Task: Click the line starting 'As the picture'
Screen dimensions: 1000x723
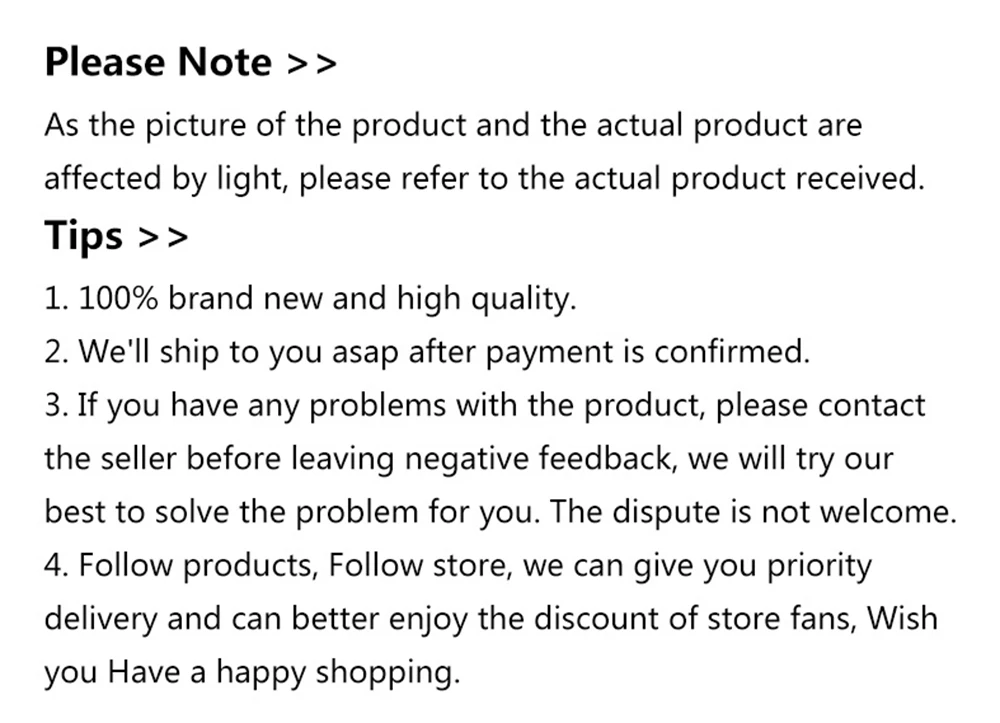Action: tap(453, 124)
